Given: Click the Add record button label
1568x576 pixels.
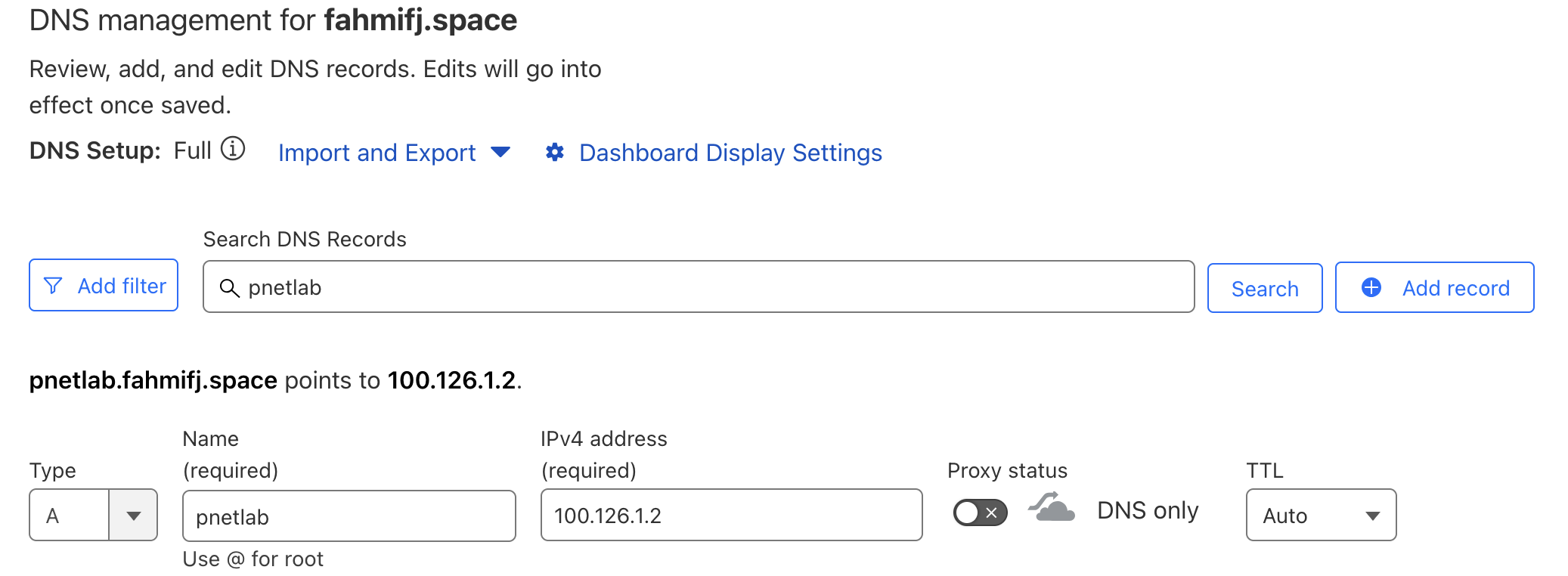Looking at the screenshot, I should (1455, 288).
